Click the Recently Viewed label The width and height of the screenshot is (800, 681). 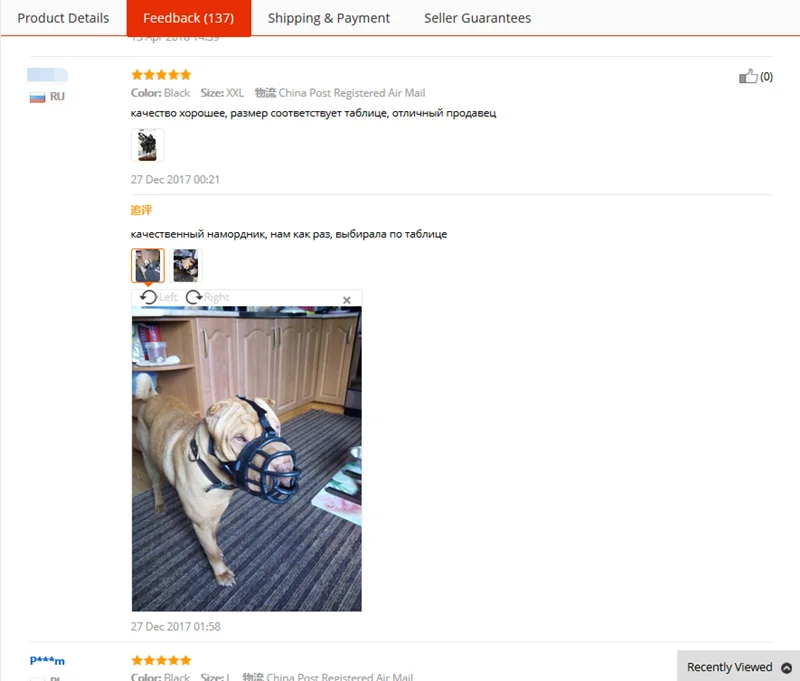point(730,667)
